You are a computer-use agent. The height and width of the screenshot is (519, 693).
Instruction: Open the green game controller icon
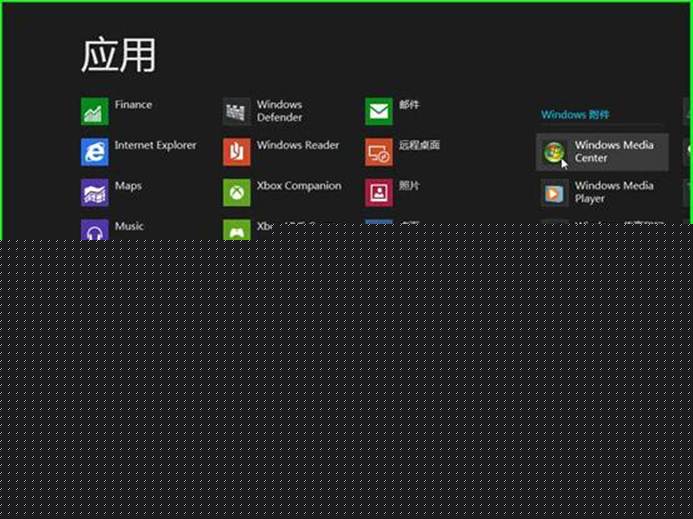(x=236, y=230)
